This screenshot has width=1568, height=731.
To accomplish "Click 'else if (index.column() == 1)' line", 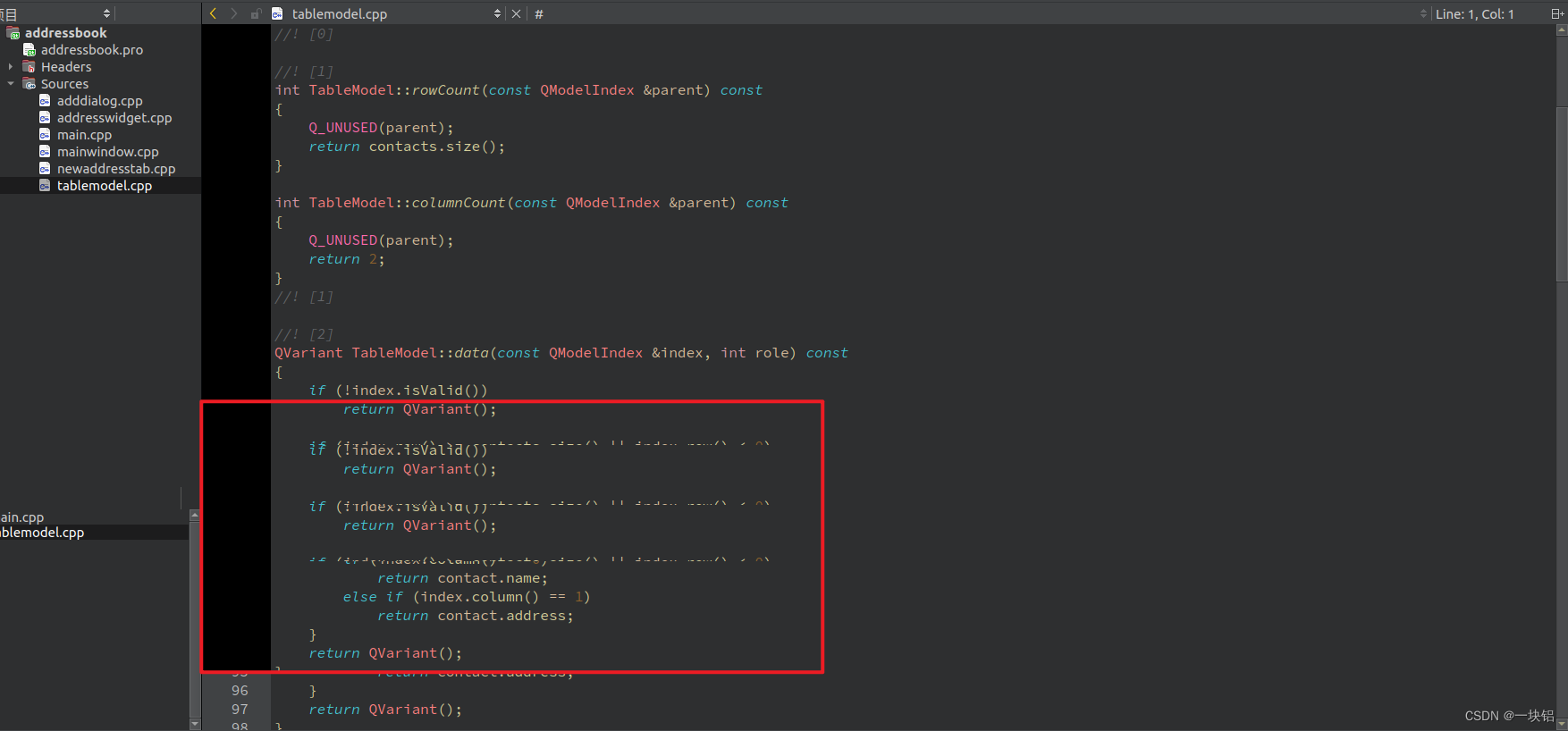I will point(466,597).
